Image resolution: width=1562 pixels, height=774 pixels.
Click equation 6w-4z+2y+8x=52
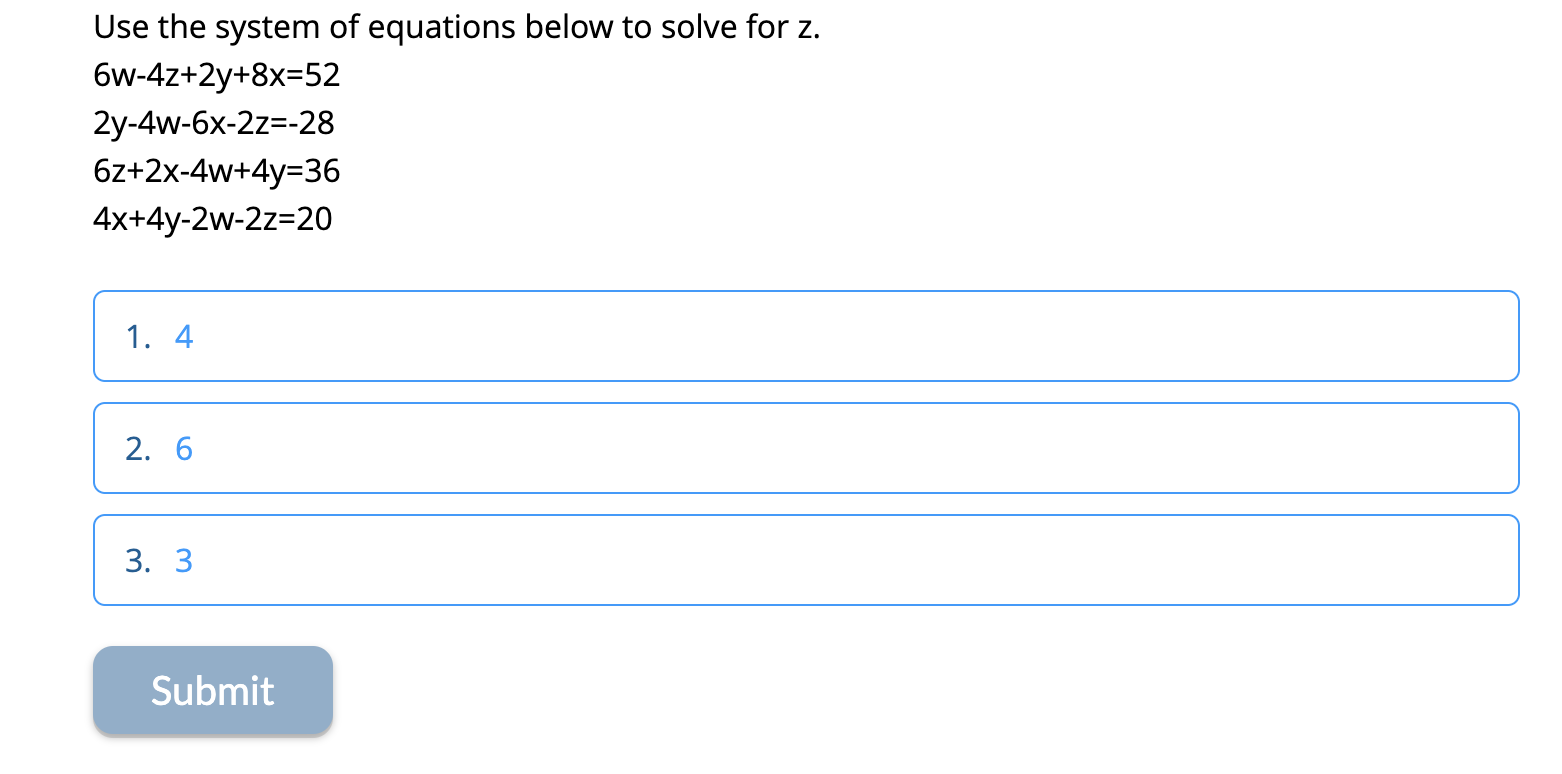tap(216, 75)
